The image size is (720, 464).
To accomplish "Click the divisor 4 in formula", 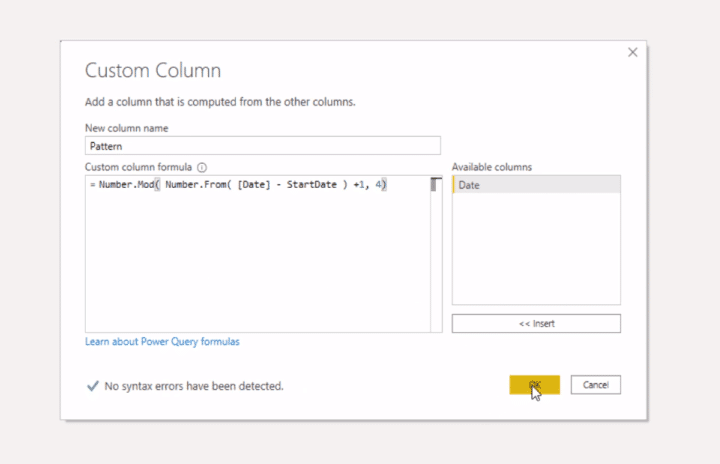I will pos(378,185).
